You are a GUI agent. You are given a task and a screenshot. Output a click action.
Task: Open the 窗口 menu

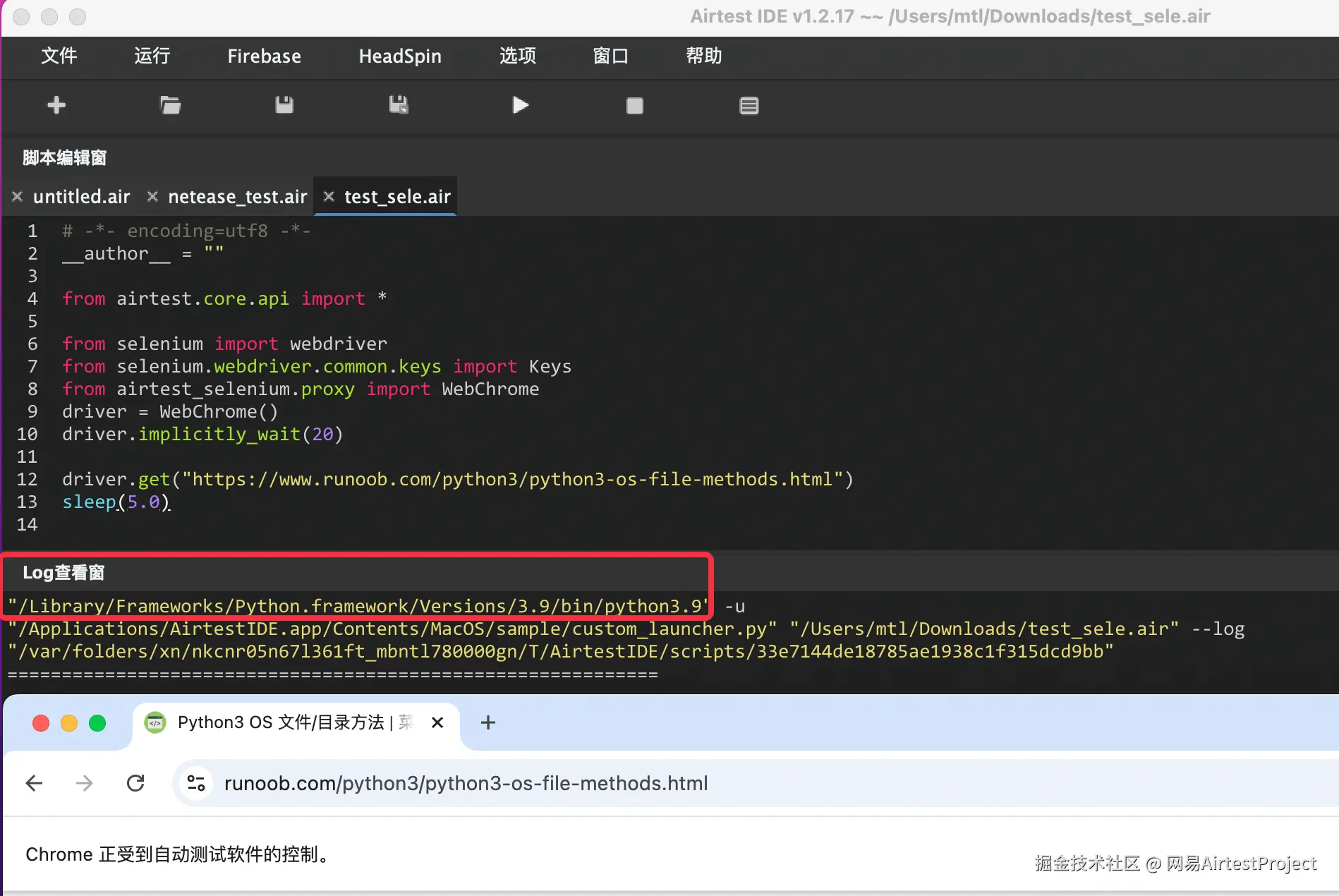[611, 56]
